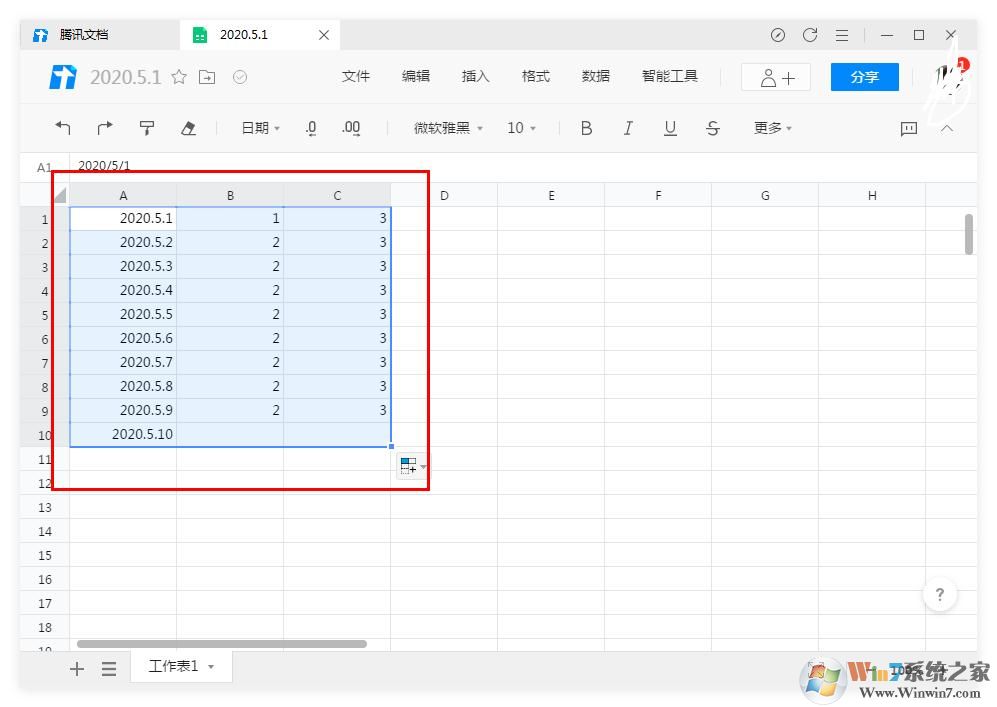Click the add new worksheet plus icon
This screenshot has width=997, height=707.
pyautogui.click(x=76, y=668)
